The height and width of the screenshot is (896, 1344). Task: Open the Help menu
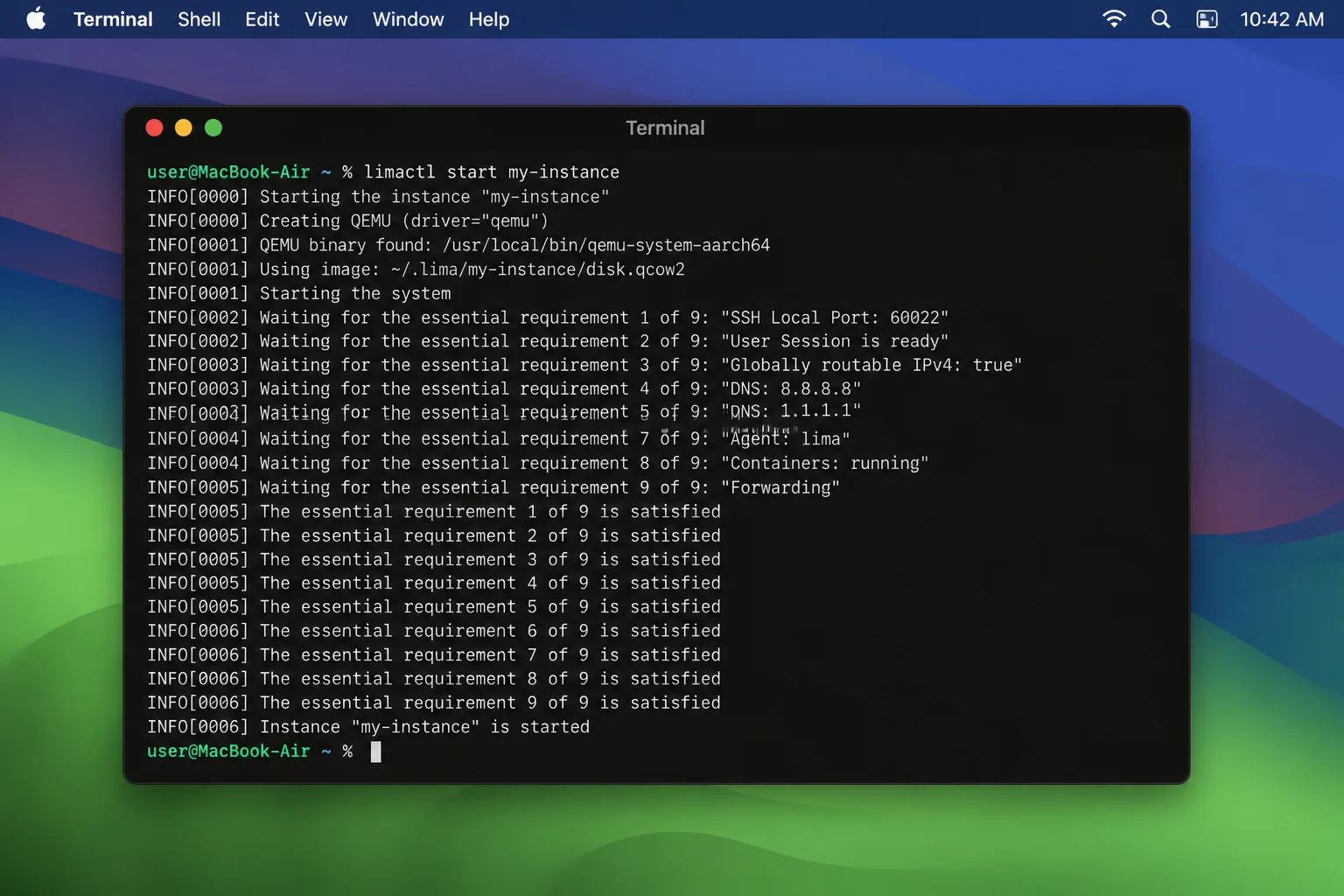coord(488,19)
